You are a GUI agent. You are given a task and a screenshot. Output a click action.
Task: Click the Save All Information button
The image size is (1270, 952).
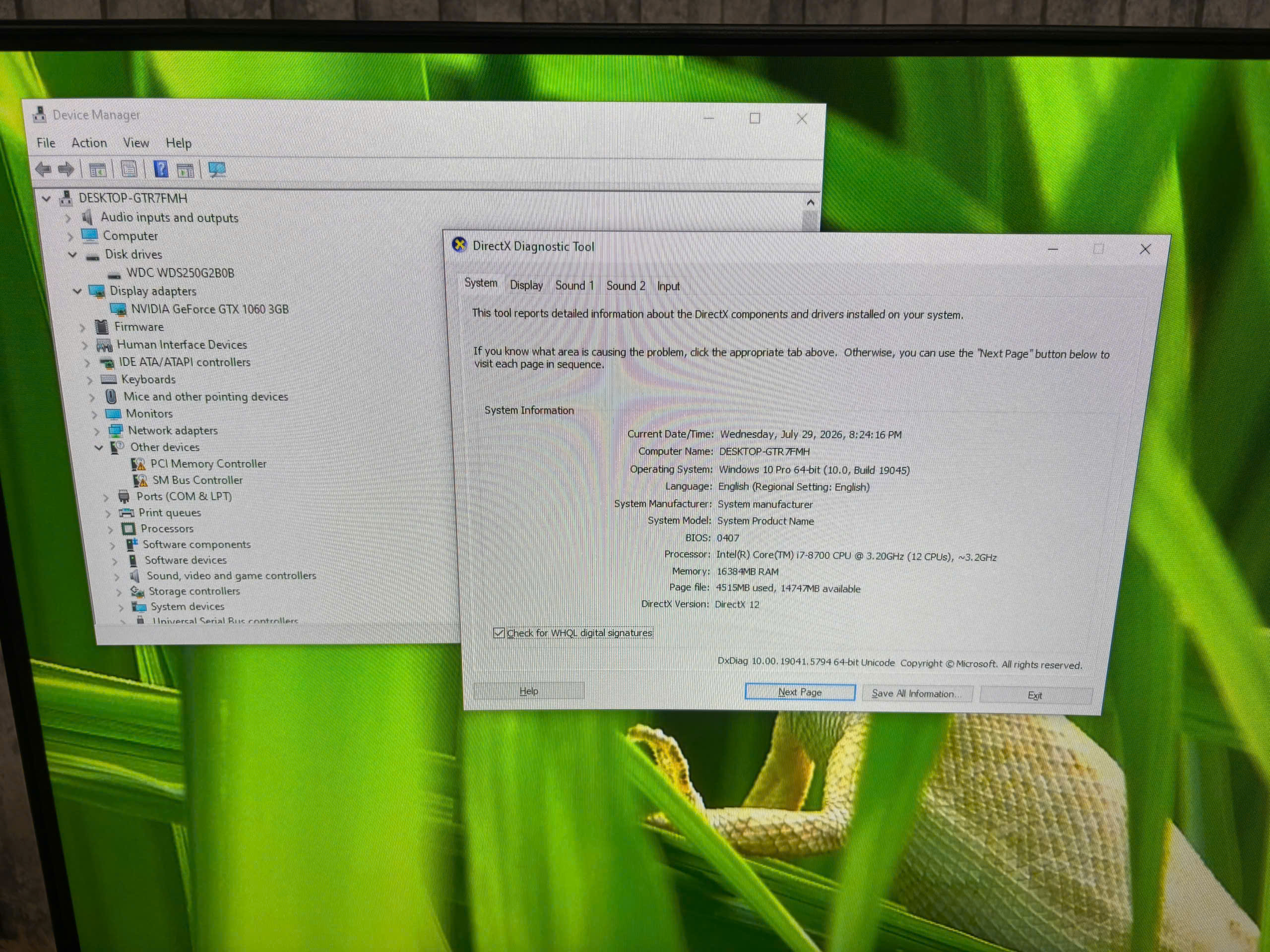coord(917,694)
